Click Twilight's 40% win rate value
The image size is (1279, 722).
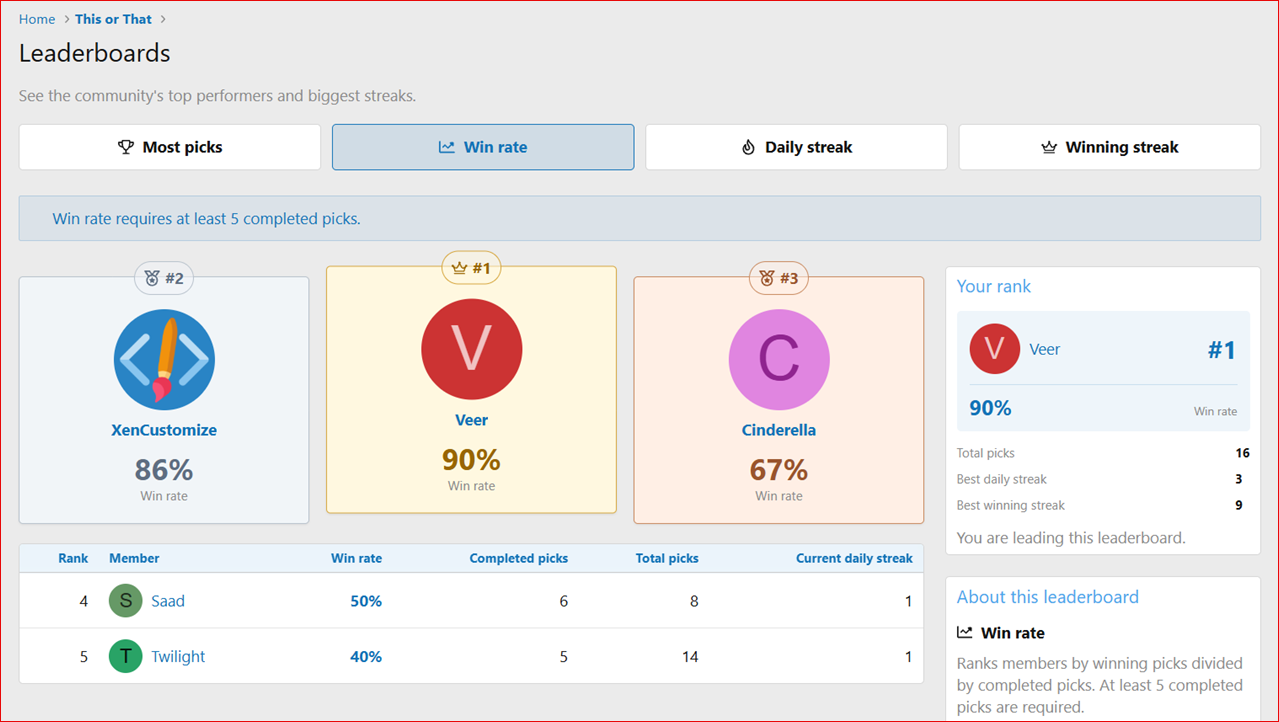tap(366, 657)
